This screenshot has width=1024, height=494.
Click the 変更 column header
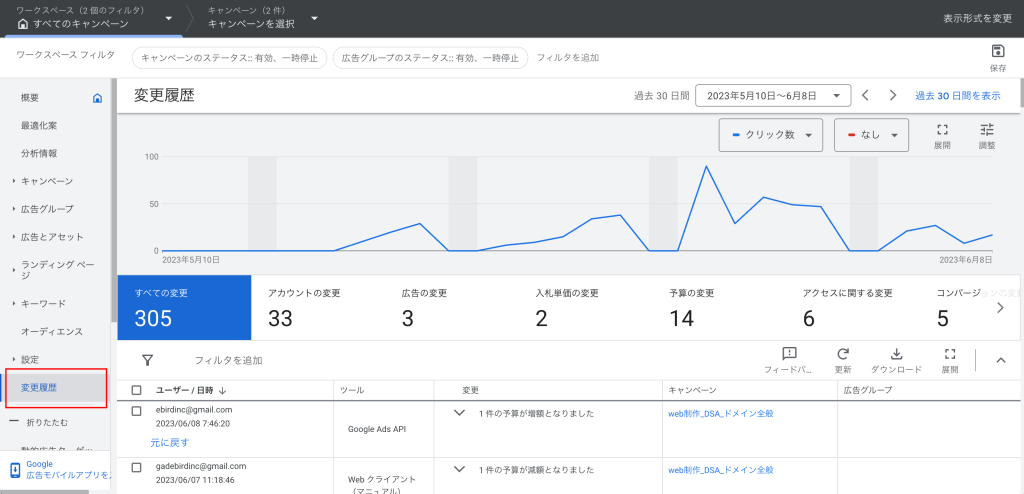click(x=471, y=390)
